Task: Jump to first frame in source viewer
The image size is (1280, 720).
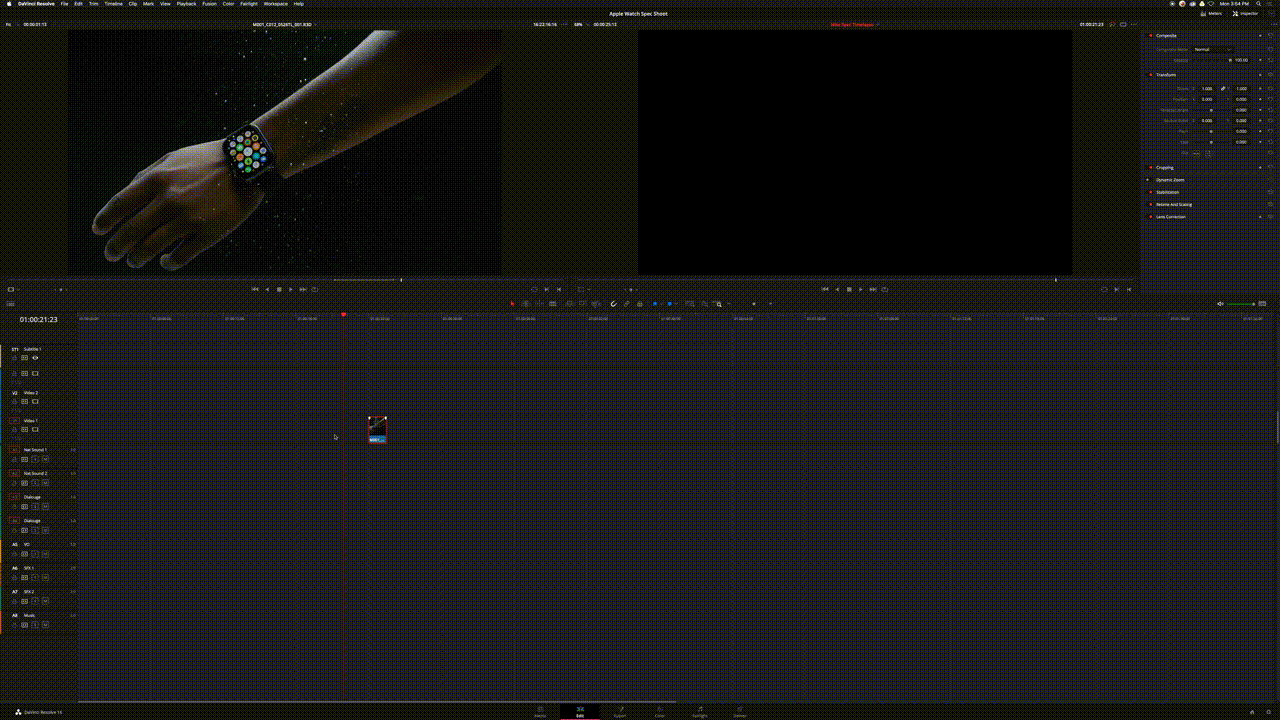Action: click(x=255, y=289)
